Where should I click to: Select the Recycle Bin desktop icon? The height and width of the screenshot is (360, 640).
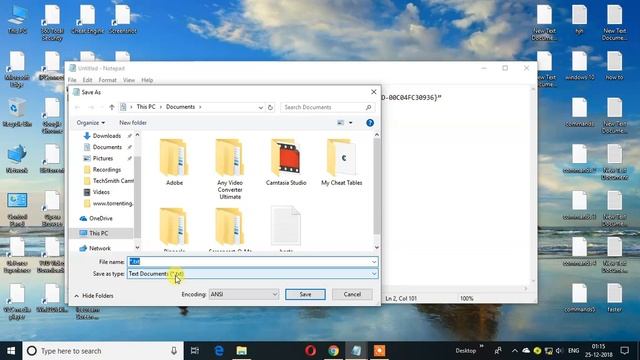[17, 113]
